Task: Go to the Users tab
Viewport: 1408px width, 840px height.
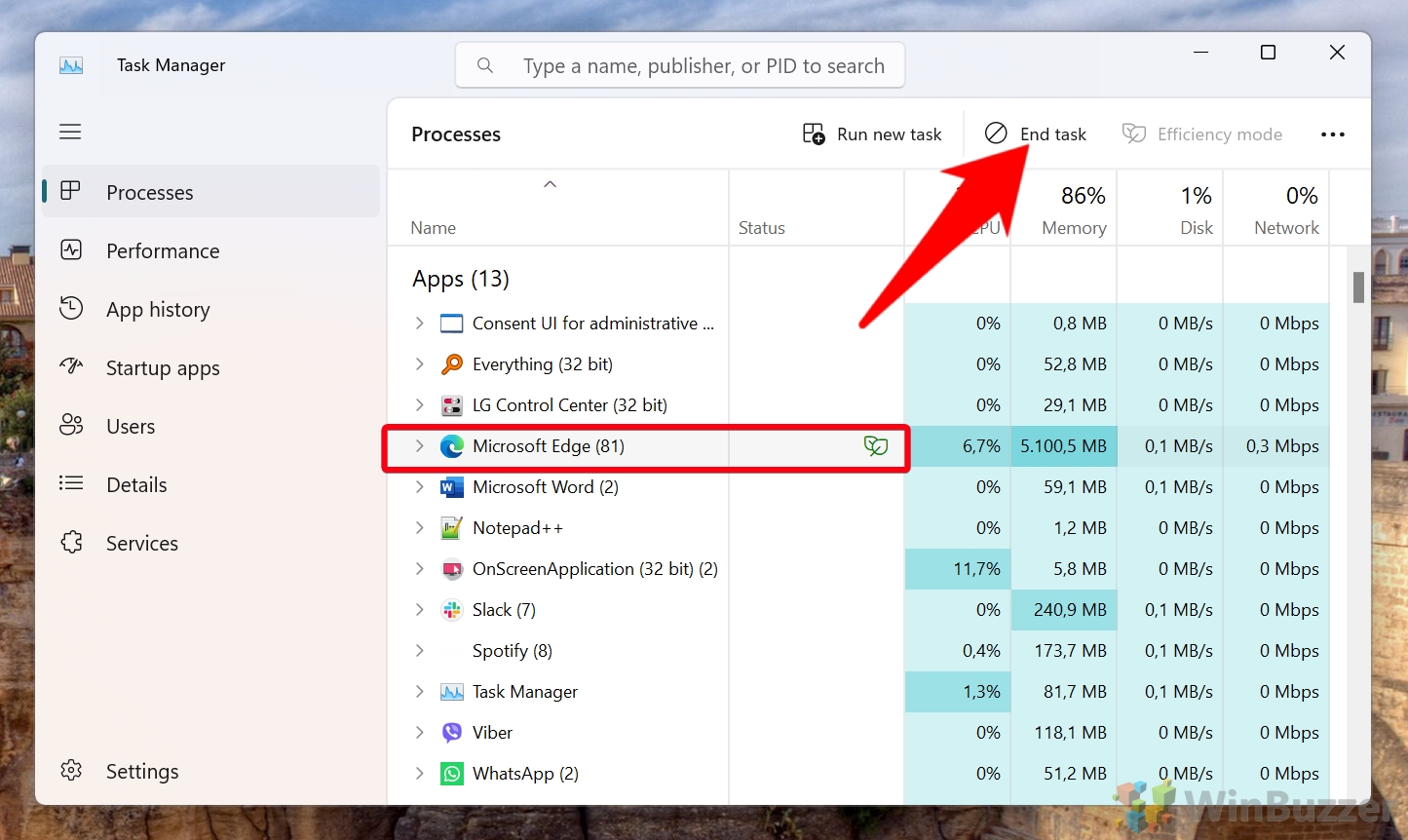Action: pos(211,426)
